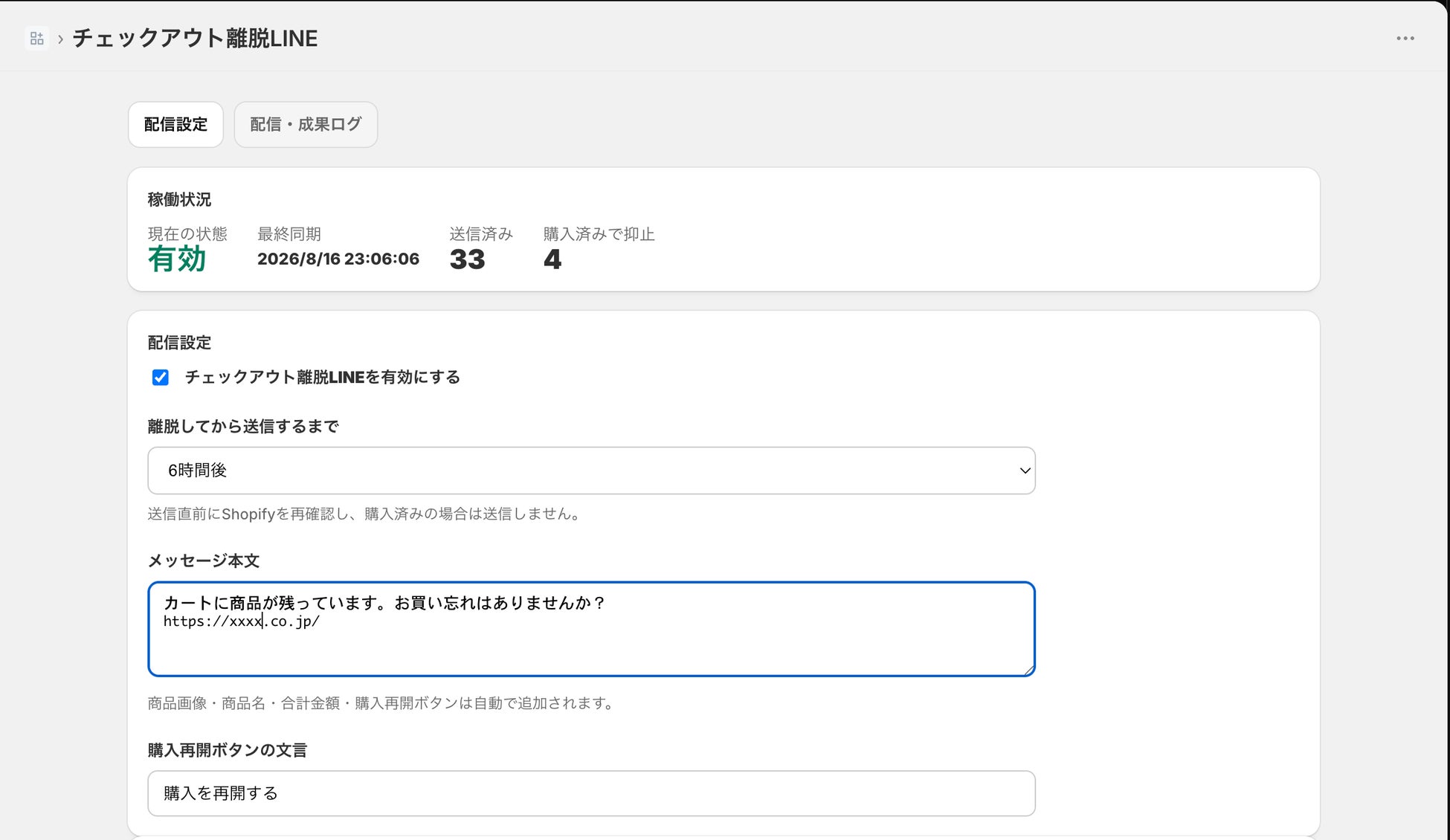Click the Shopify re-check helper text

click(x=364, y=514)
